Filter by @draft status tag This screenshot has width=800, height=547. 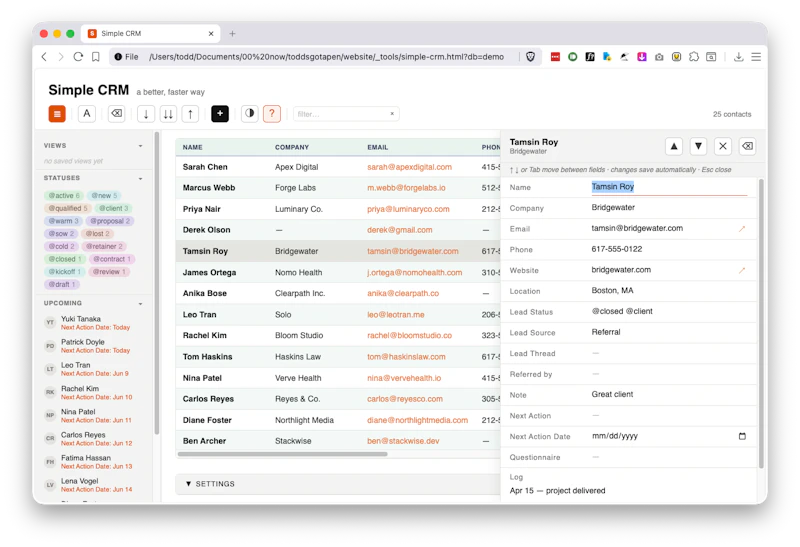(61, 285)
